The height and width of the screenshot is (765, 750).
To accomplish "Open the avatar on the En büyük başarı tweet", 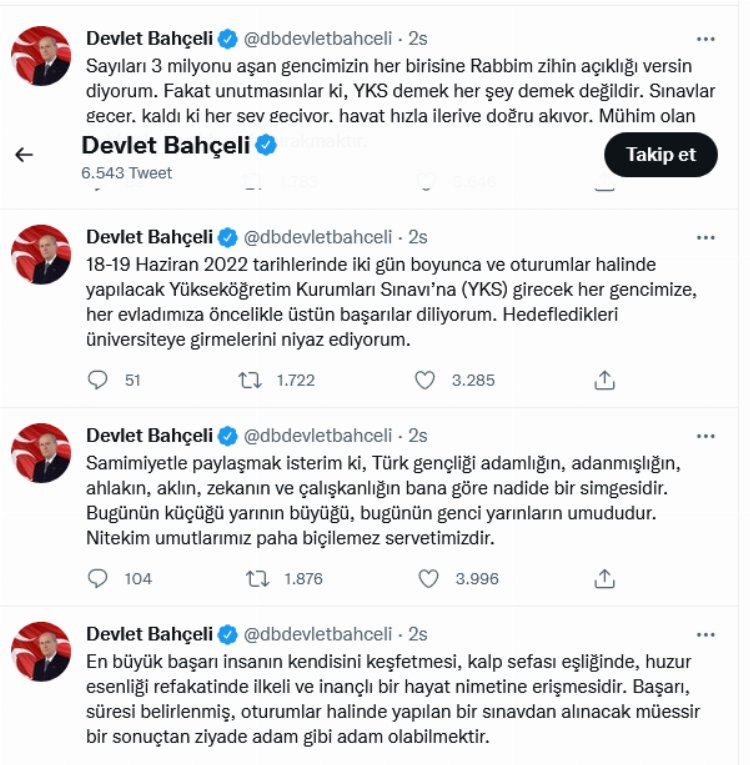I will (x=41, y=652).
